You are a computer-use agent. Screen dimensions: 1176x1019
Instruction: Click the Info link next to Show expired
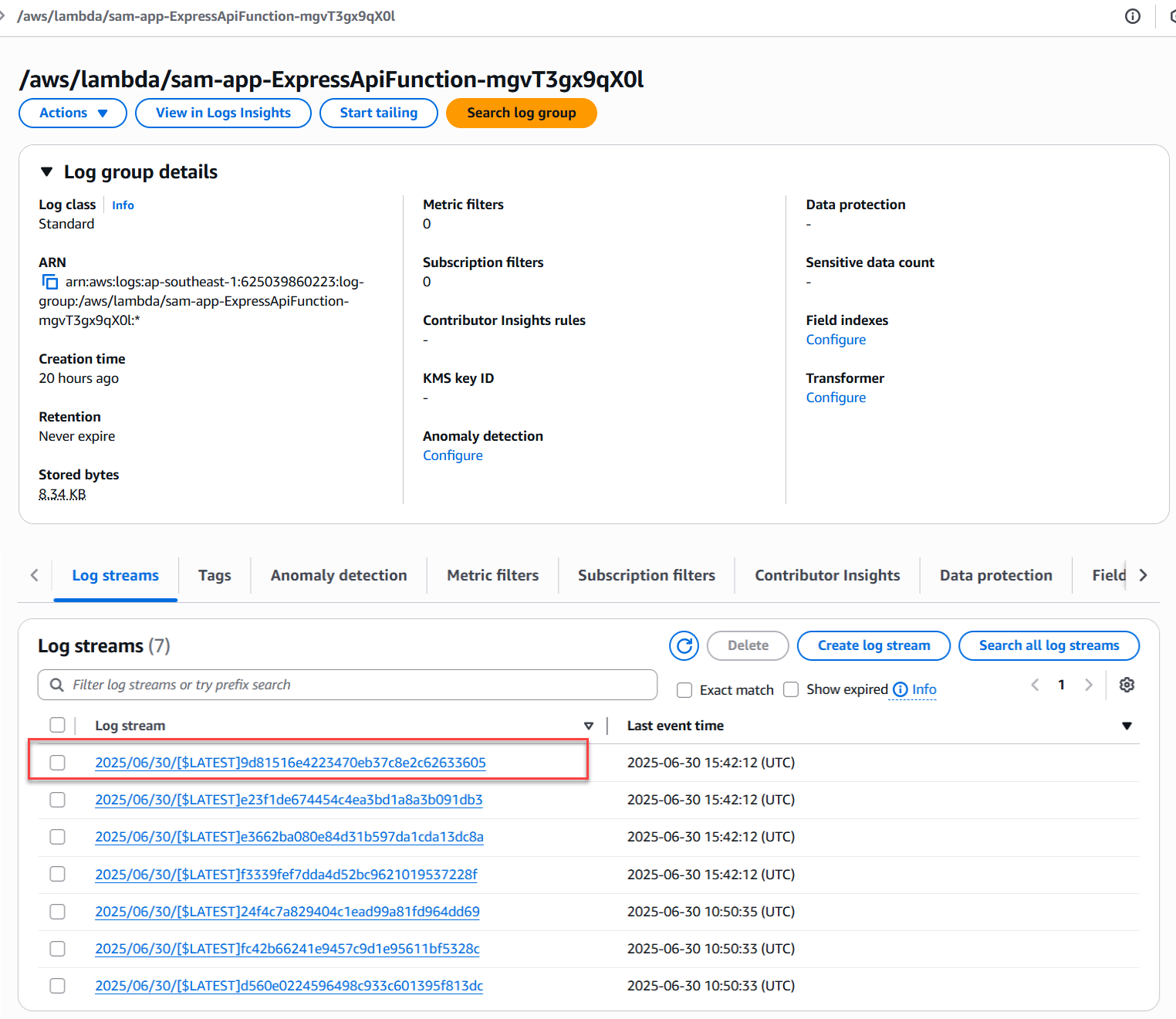924,689
